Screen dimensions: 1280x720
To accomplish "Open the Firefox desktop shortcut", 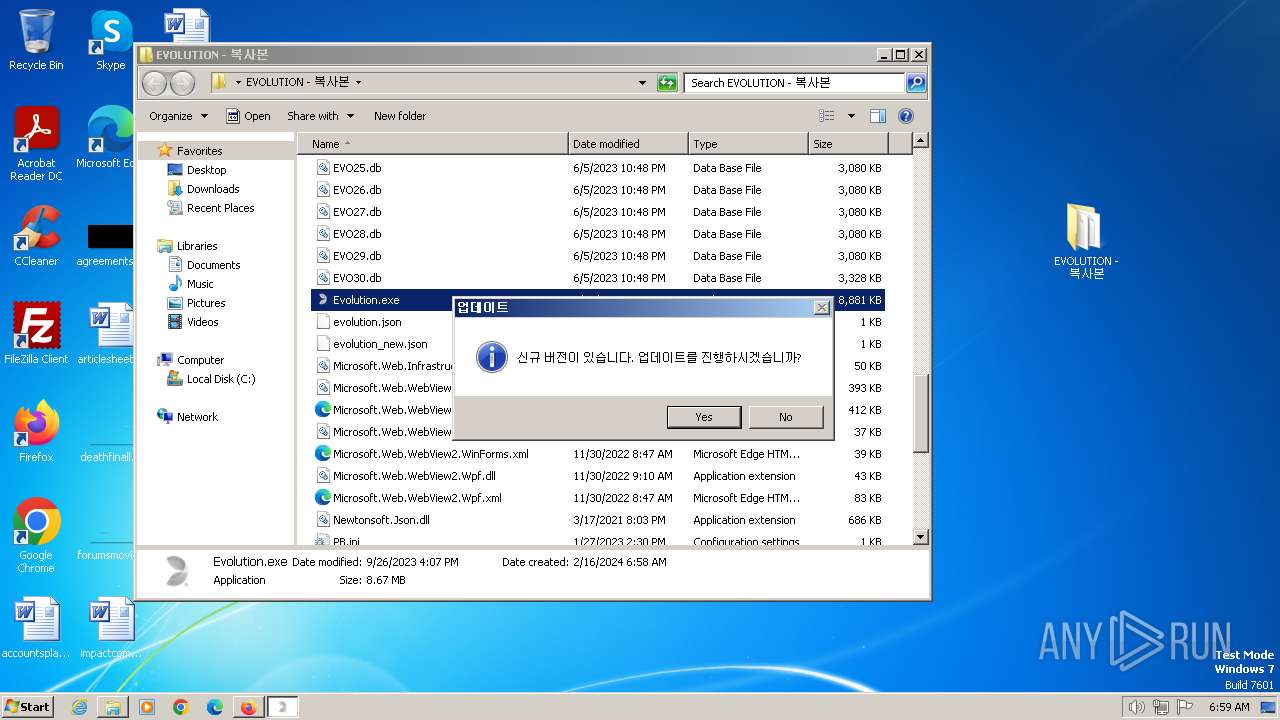I will click(36, 431).
